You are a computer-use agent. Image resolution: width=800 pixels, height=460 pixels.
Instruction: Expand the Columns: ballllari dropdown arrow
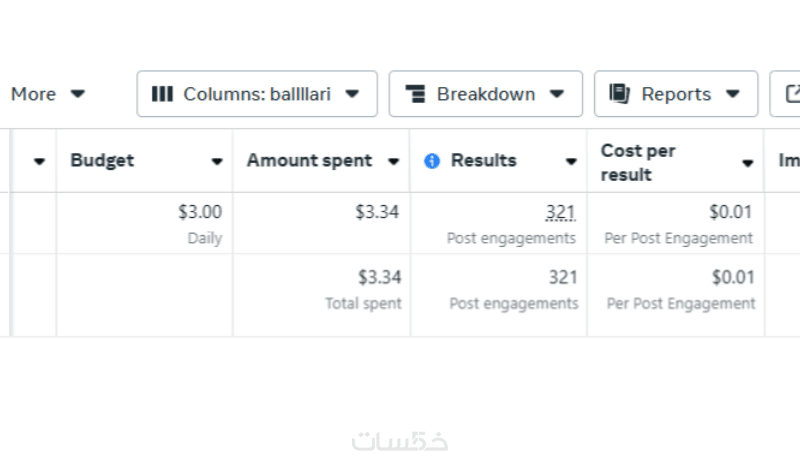(352, 94)
